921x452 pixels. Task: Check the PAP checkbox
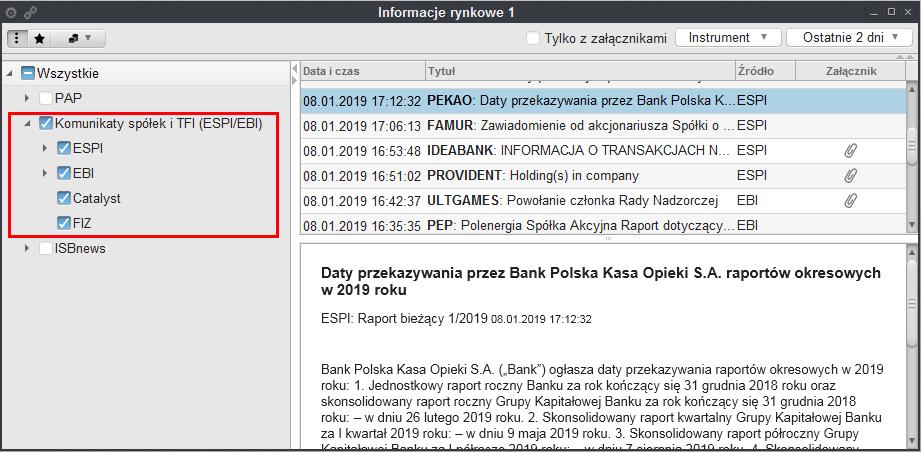click(x=46, y=98)
